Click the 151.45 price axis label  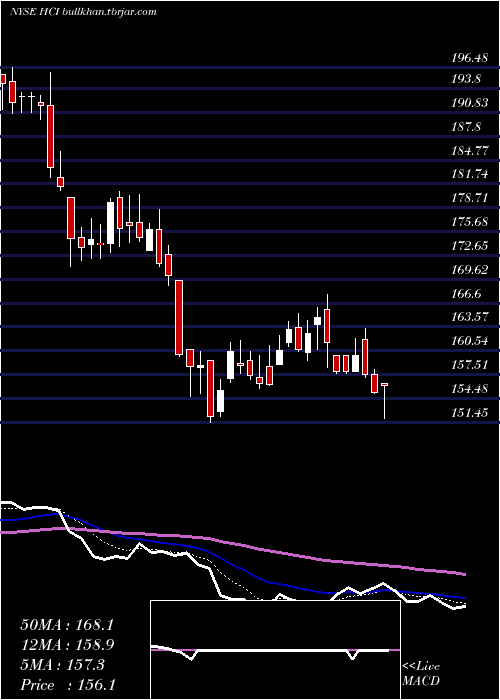point(469,412)
